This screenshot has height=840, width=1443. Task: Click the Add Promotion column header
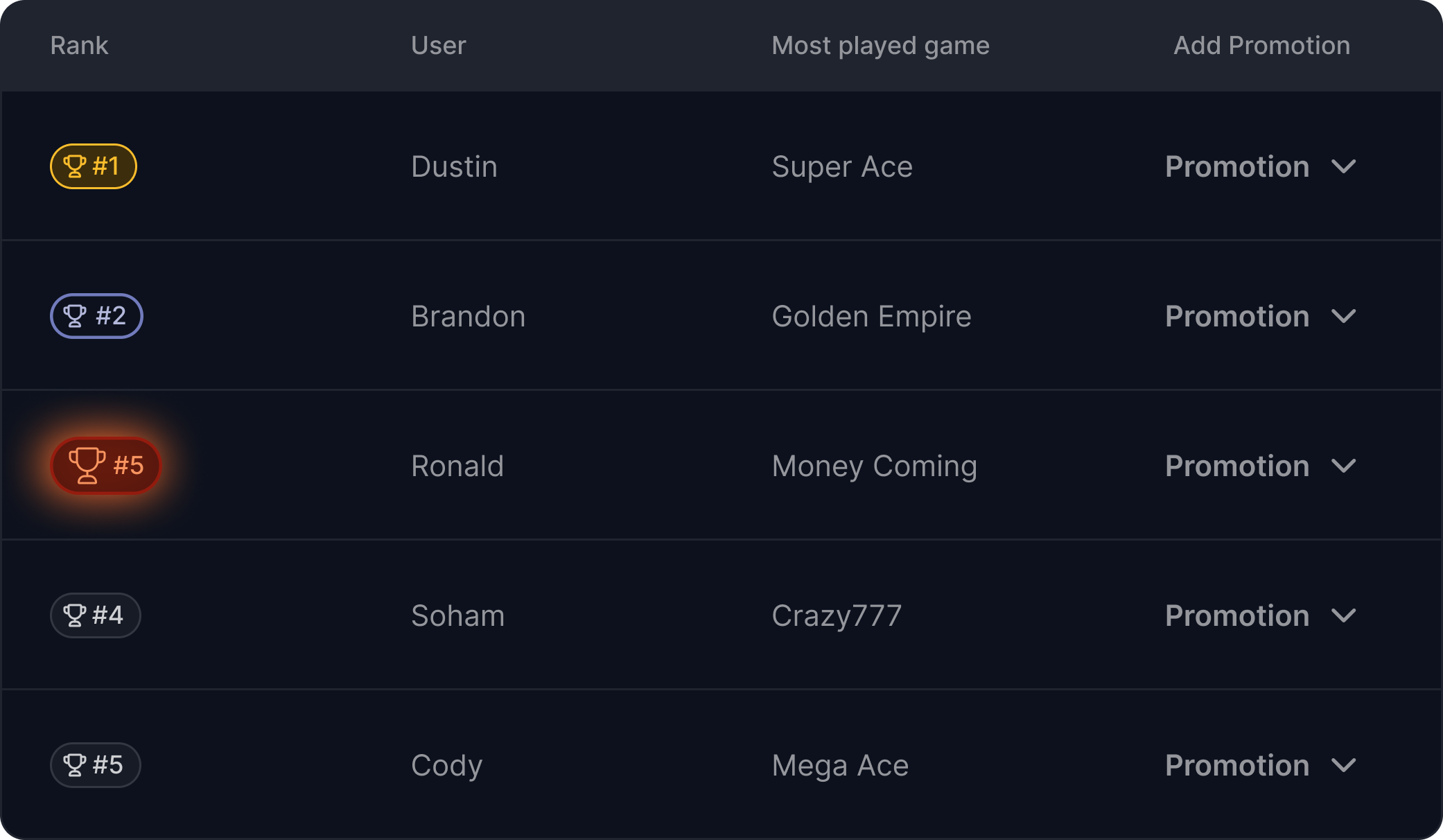pos(1261,46)
